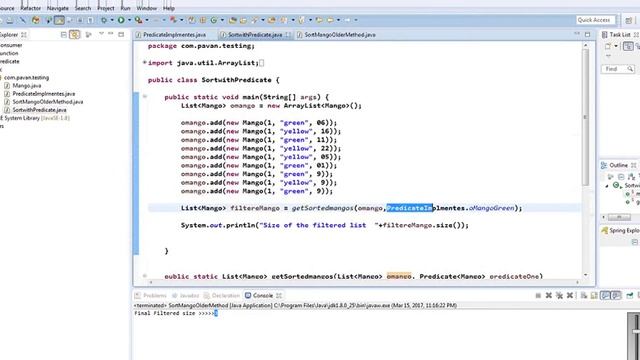The width and height of the screenshot is (640, 360).
Task: Click Remove All Terminated Launches double-X icon
Action: coord(559,295)
